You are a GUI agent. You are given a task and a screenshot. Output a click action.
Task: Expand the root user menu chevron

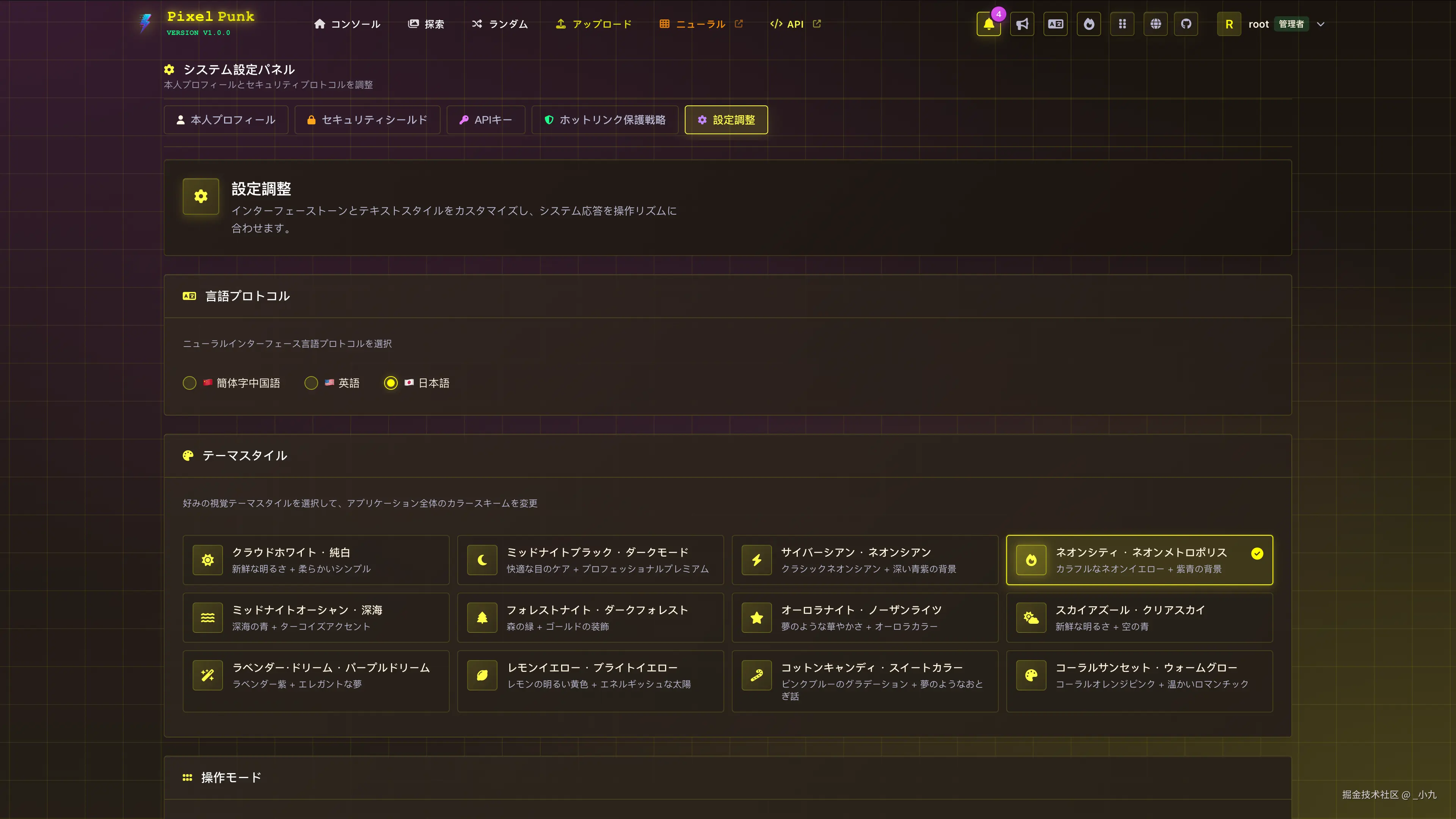coord(1320,24)
